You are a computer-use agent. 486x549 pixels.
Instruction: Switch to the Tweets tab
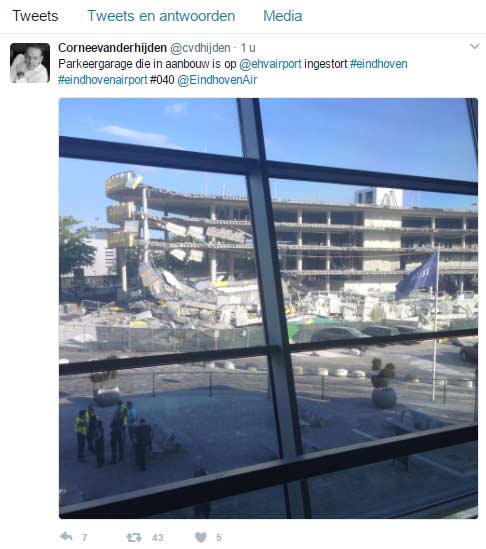click(x=35, y=16)
